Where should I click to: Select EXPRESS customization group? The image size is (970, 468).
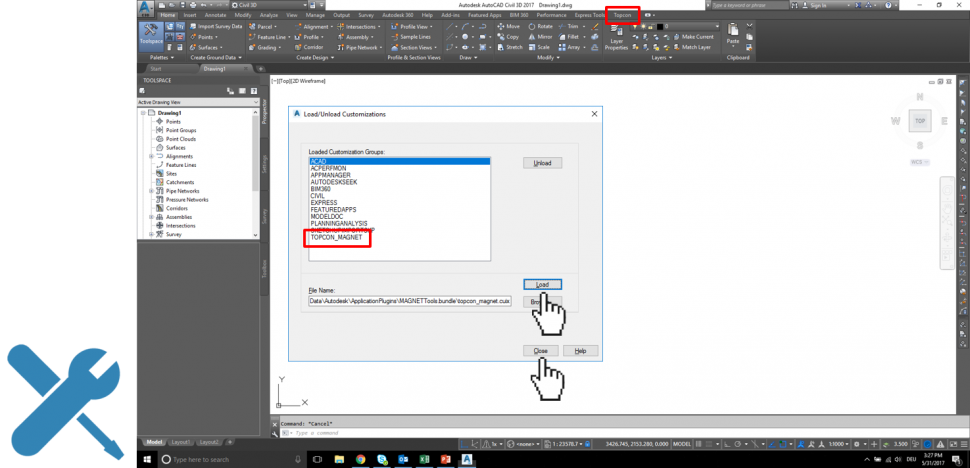(324, 202)
